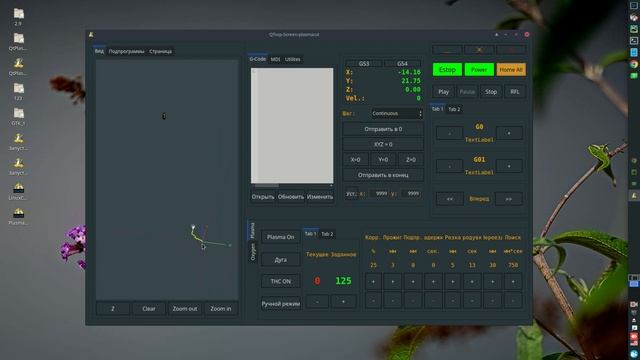The width and height of the screenshot is (640, 360).
Task: Click Home All button
Action: click(511, 70)
